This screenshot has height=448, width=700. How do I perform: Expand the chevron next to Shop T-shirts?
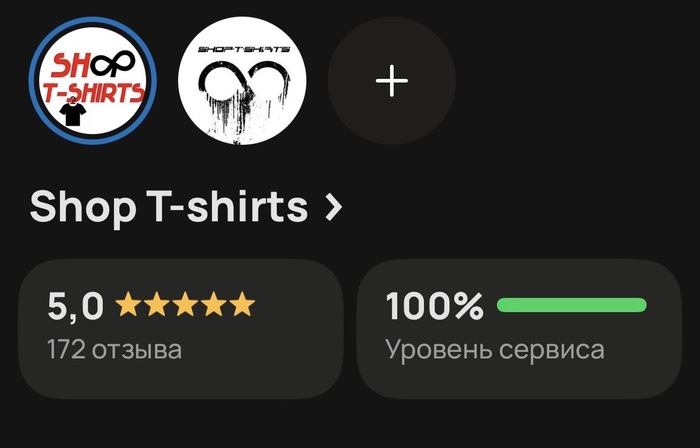click(333, 208)
